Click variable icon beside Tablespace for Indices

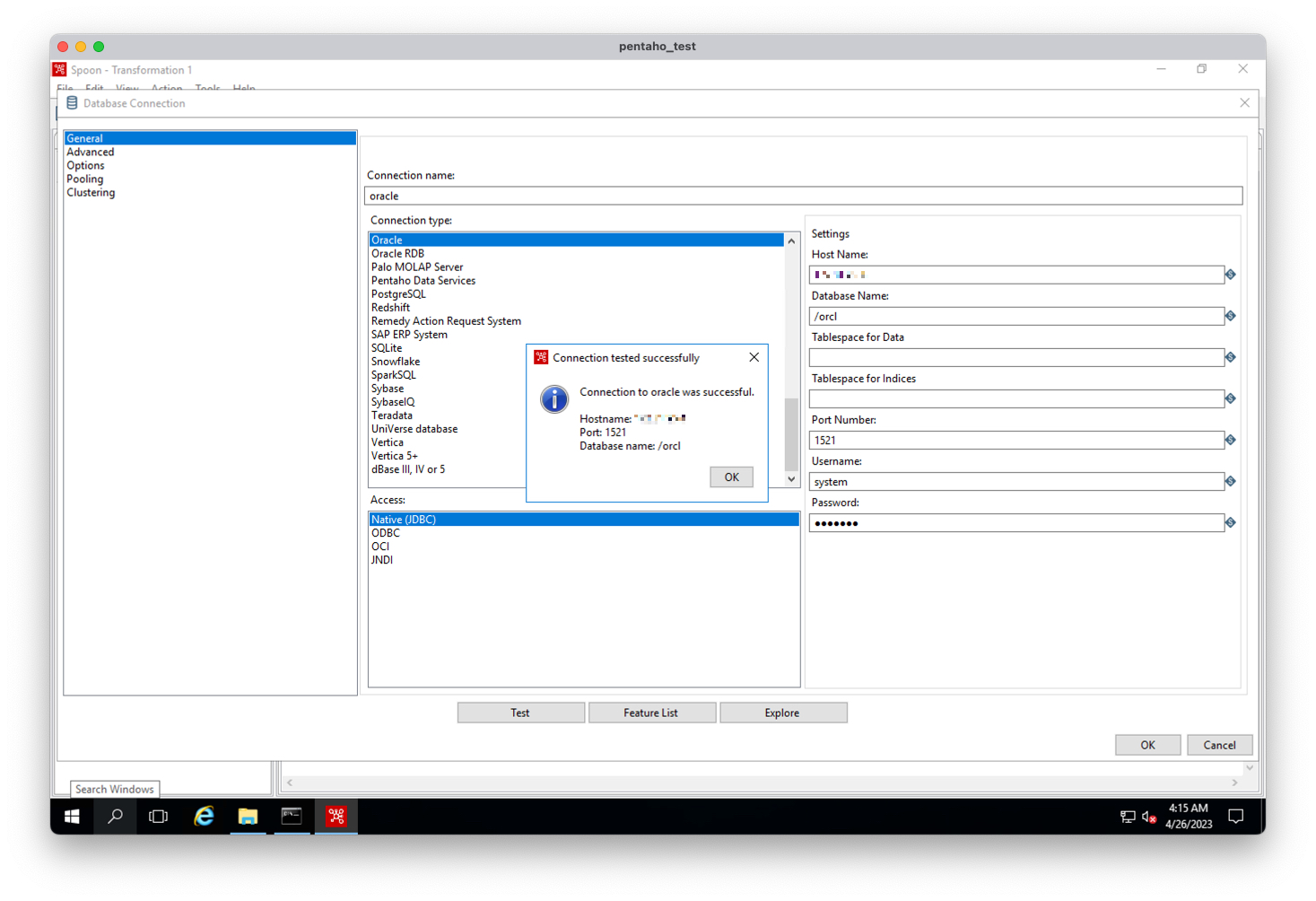[1231, 398]
